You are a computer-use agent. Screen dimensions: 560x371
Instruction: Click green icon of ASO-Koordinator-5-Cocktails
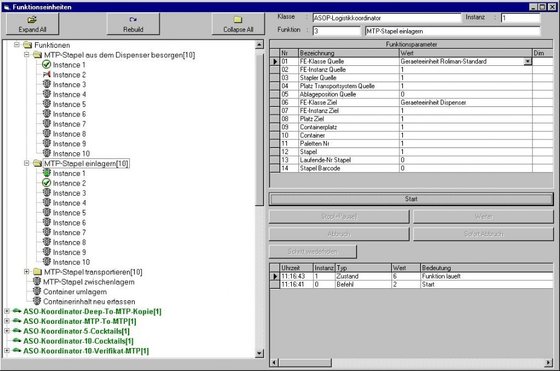pos(17,331)
